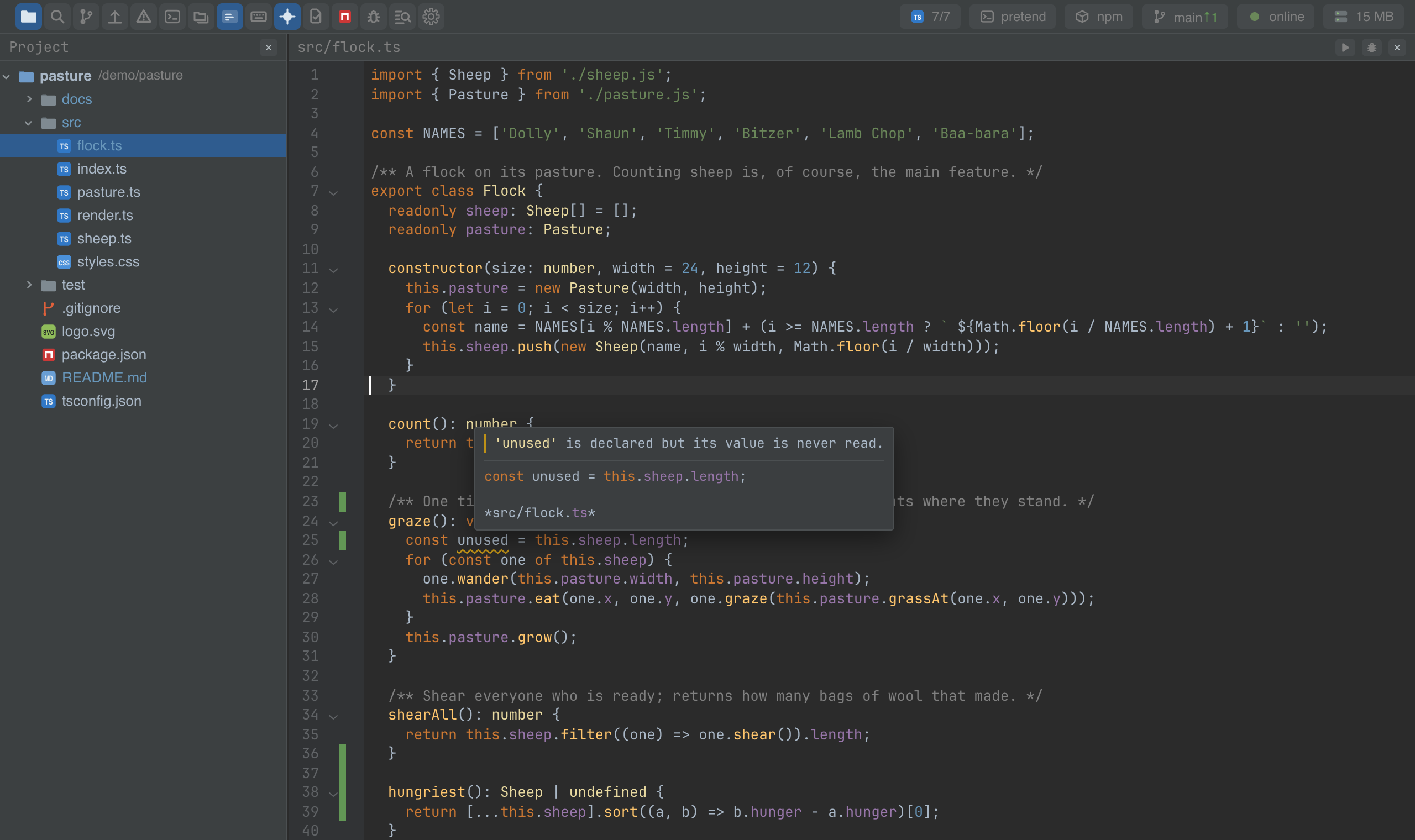Image resolution: width=1415 pixels, height=840 pixels.
Task: Click the stacked folders toolbar icon
Action: 201,17
